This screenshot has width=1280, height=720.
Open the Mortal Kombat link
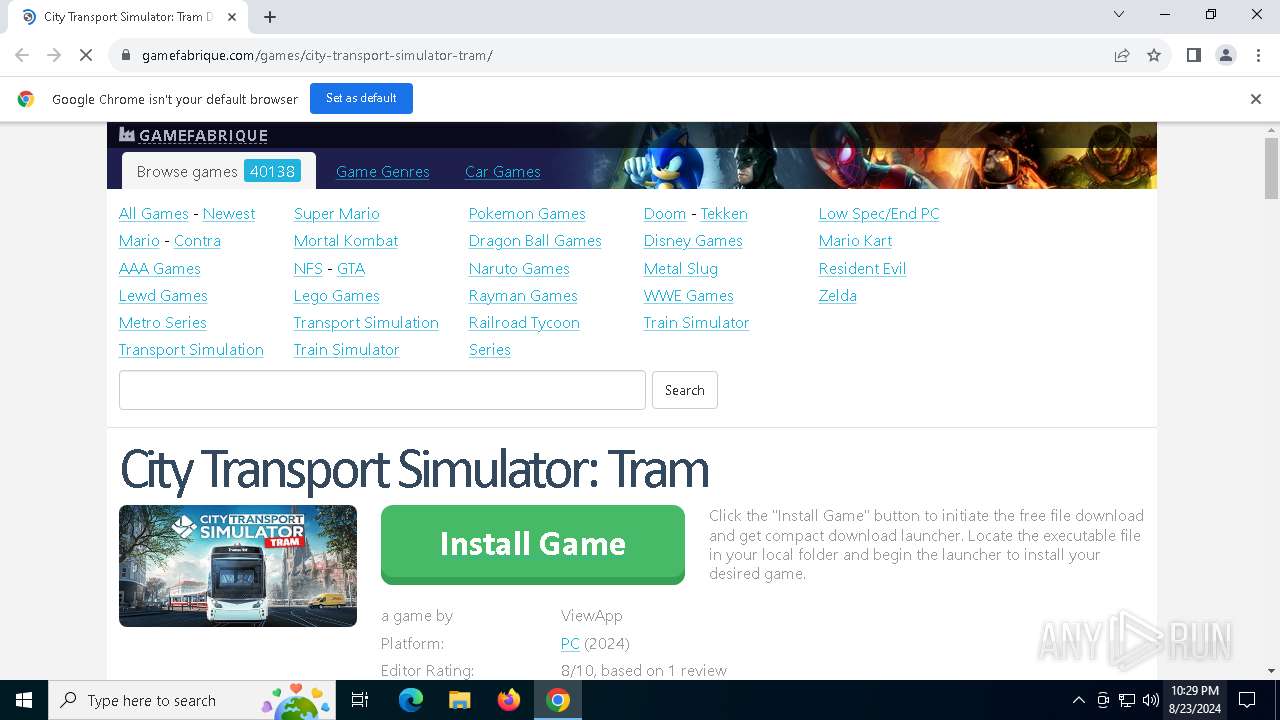[x=346, y=241]
